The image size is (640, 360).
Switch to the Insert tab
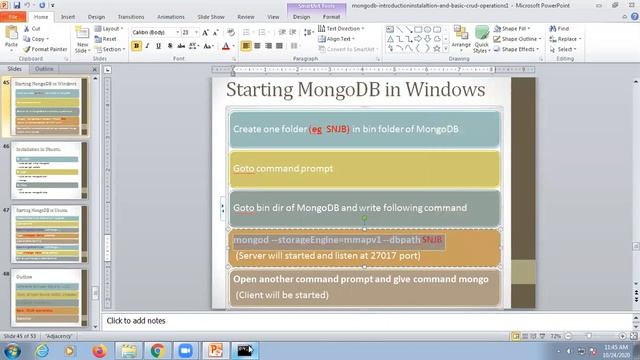68,17
